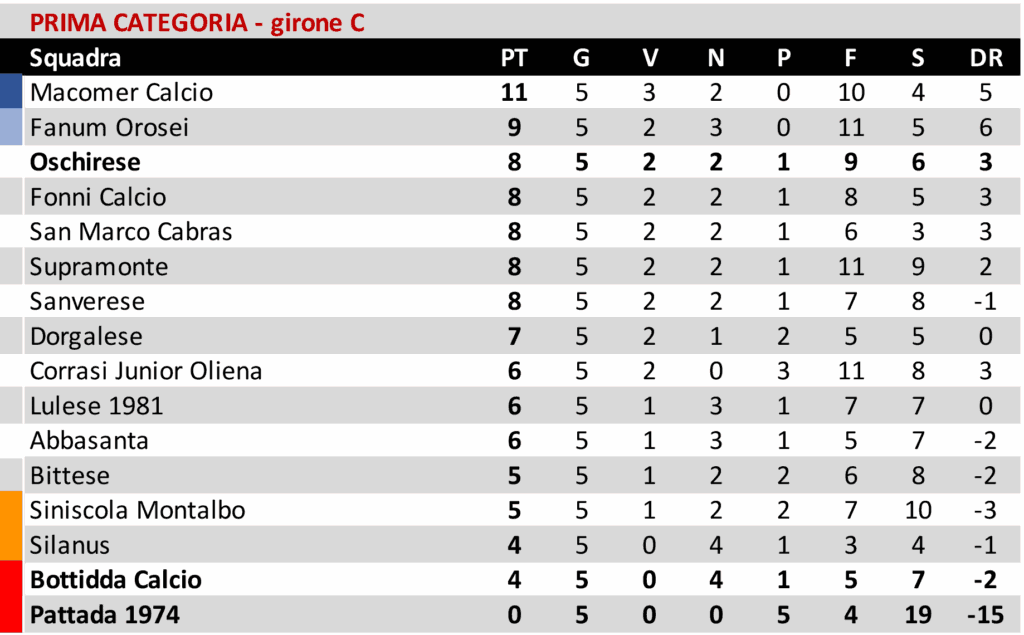
Task: Select the Fonni Calcio team name
Action: pos(98,197)
